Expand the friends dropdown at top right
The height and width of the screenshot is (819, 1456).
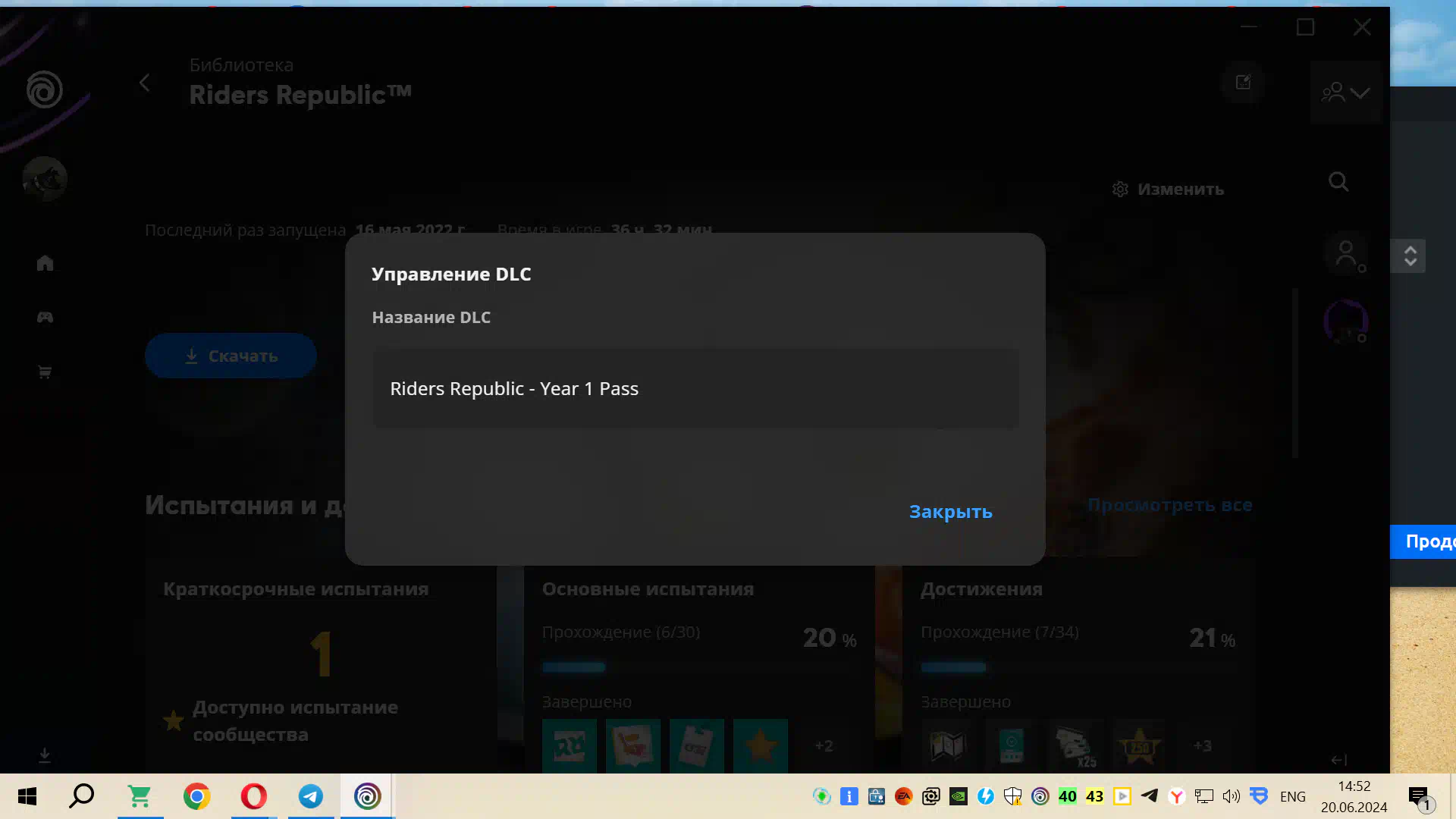tap(1345, 93)
